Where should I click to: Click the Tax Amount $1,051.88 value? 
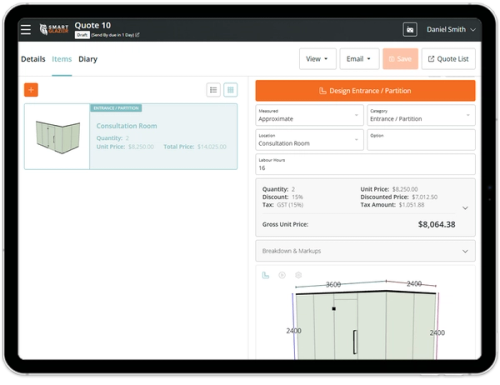pos(412,205)
